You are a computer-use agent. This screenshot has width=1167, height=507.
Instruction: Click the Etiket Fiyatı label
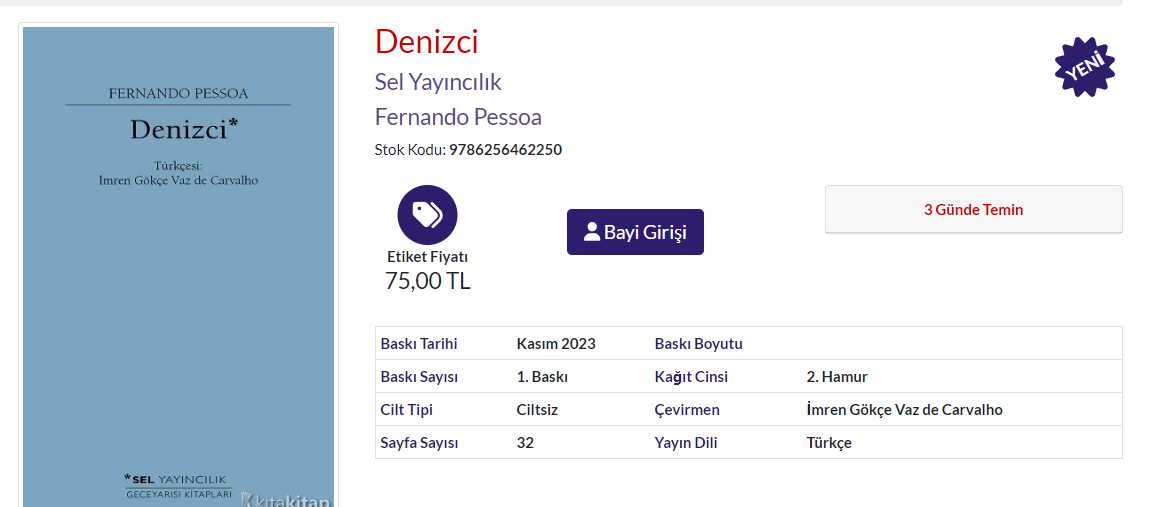(427, 257)
